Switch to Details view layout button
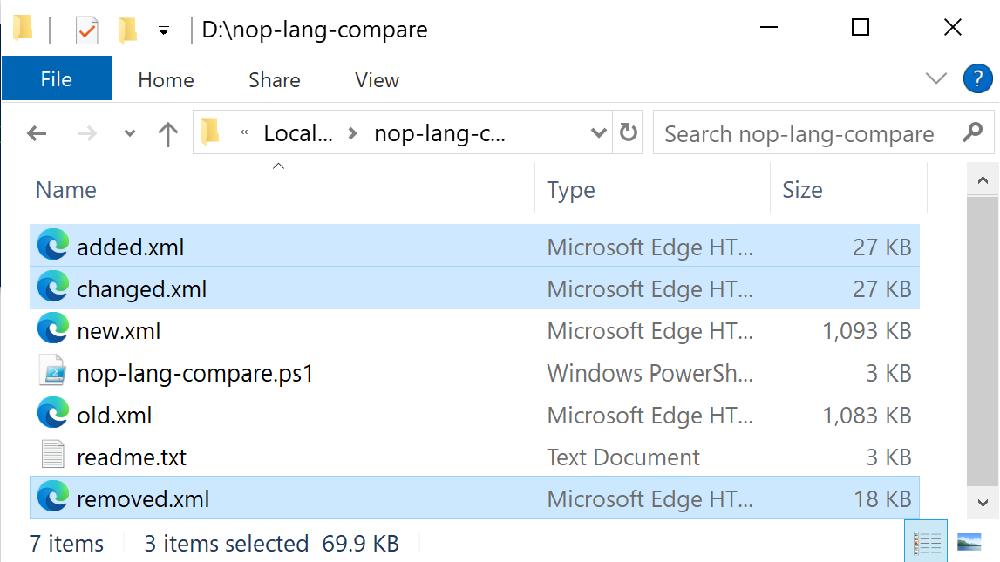1000x562 pixels. click(927, 543)
